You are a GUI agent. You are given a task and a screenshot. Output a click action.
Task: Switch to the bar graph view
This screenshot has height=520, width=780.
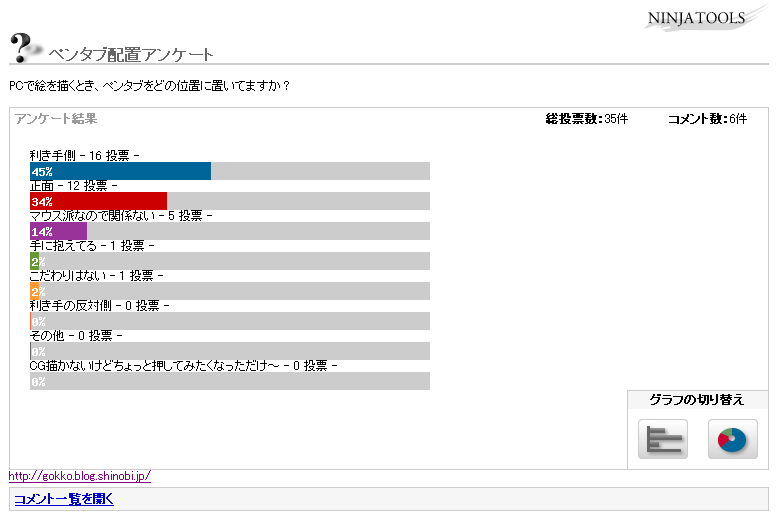point(663,439)
